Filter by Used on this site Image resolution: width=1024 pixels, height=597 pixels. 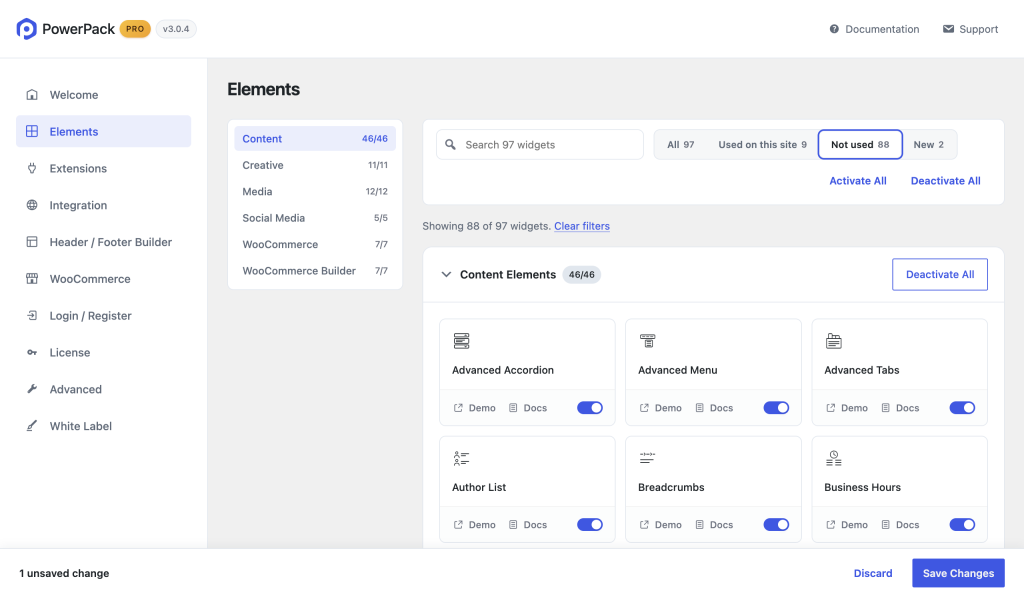(762, 144)
